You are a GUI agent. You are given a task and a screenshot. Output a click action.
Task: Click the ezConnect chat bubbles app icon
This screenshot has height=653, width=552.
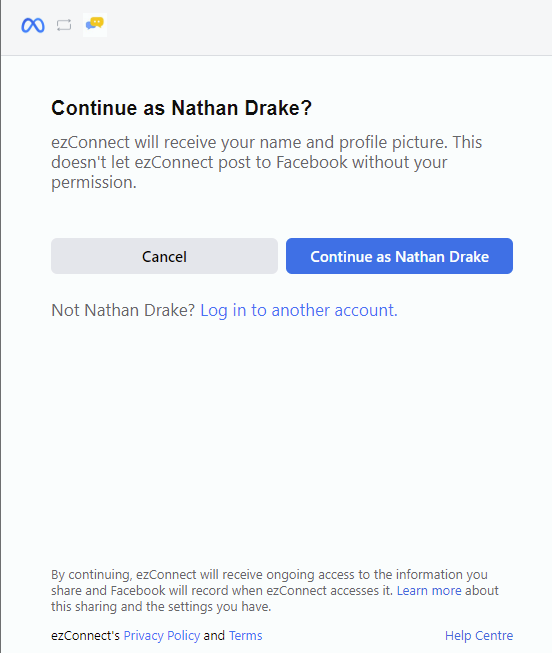[95, 25]
